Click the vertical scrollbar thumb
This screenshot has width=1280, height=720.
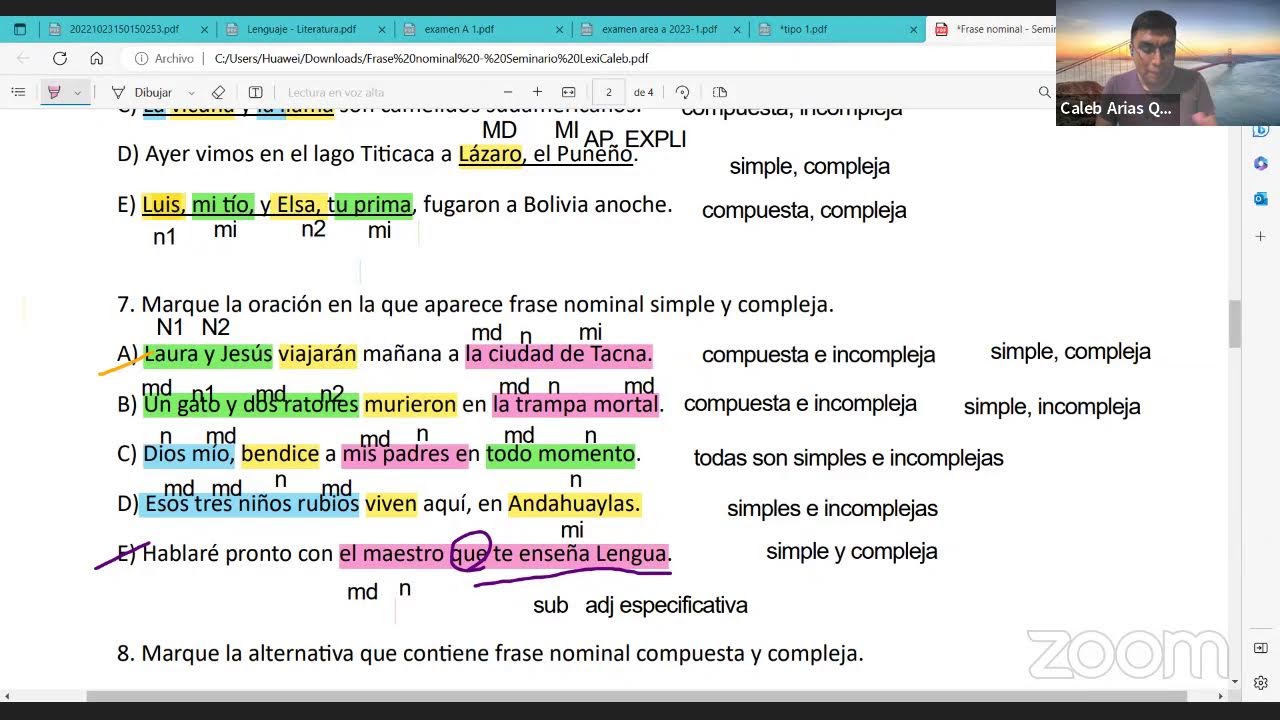pos(1234,323)
